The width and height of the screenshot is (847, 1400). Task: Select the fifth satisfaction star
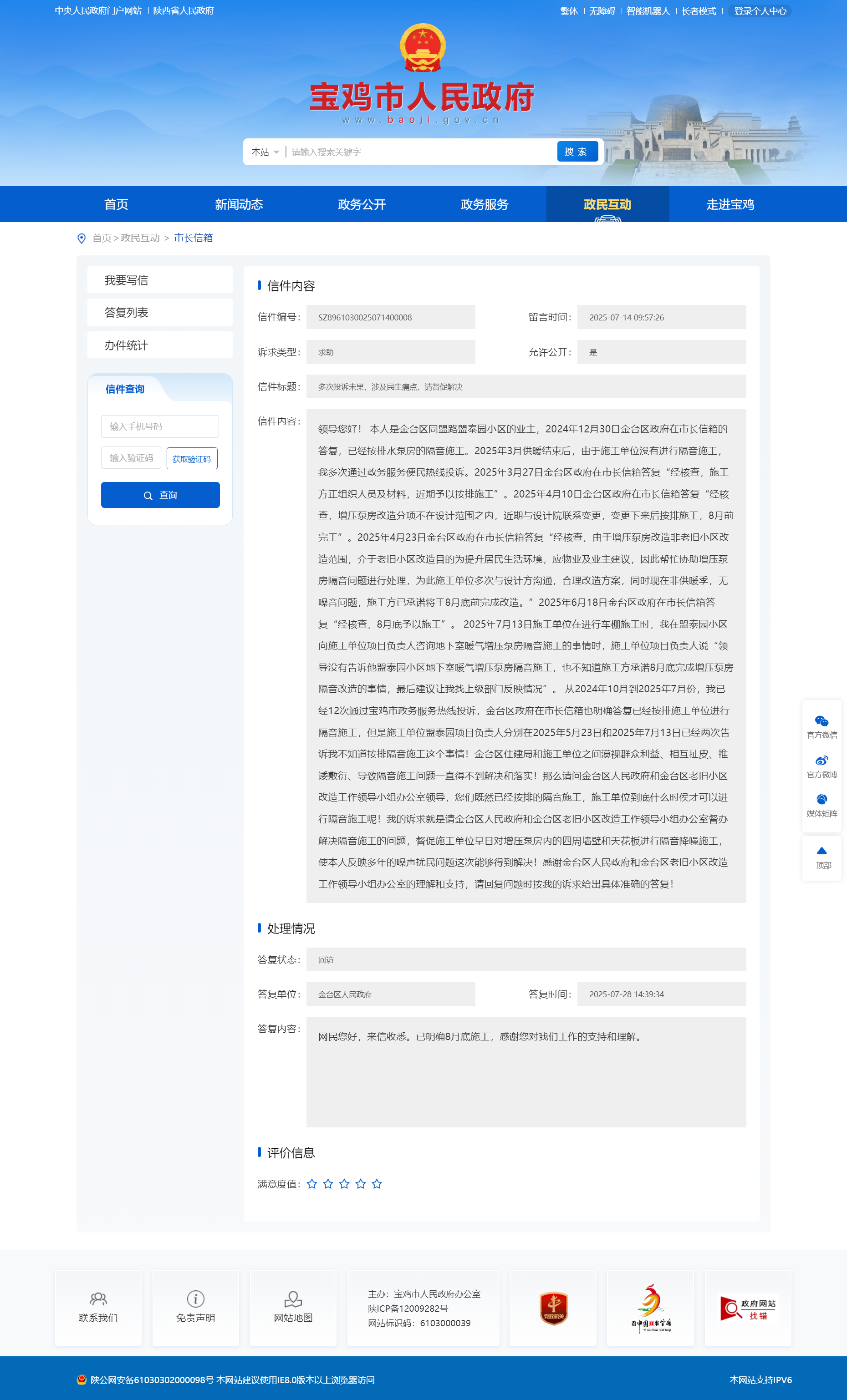(x=376, y=1183)
